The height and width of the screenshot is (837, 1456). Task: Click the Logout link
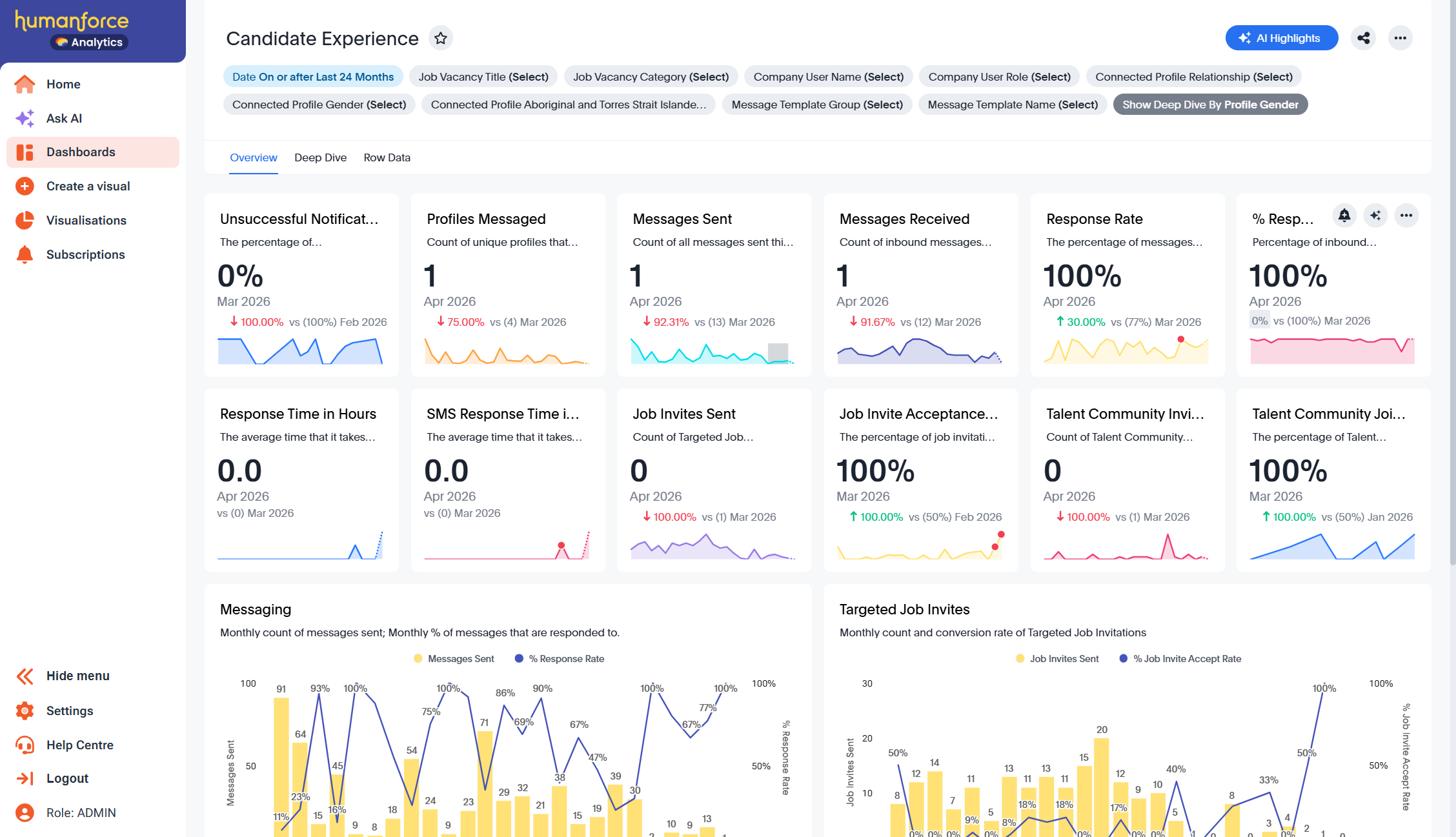[67, 779]
